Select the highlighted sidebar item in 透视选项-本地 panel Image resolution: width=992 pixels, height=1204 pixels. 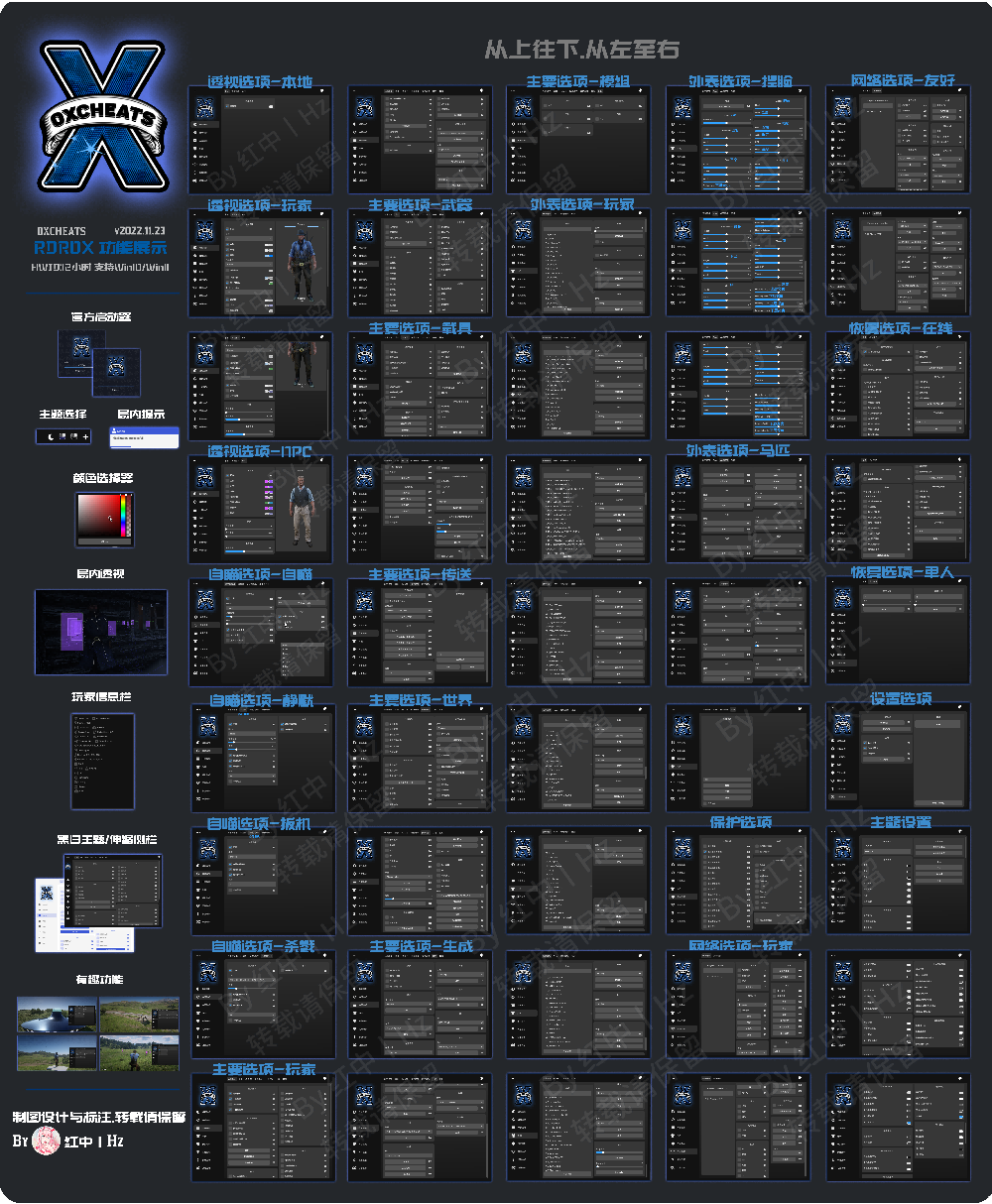tap(204, 126)
